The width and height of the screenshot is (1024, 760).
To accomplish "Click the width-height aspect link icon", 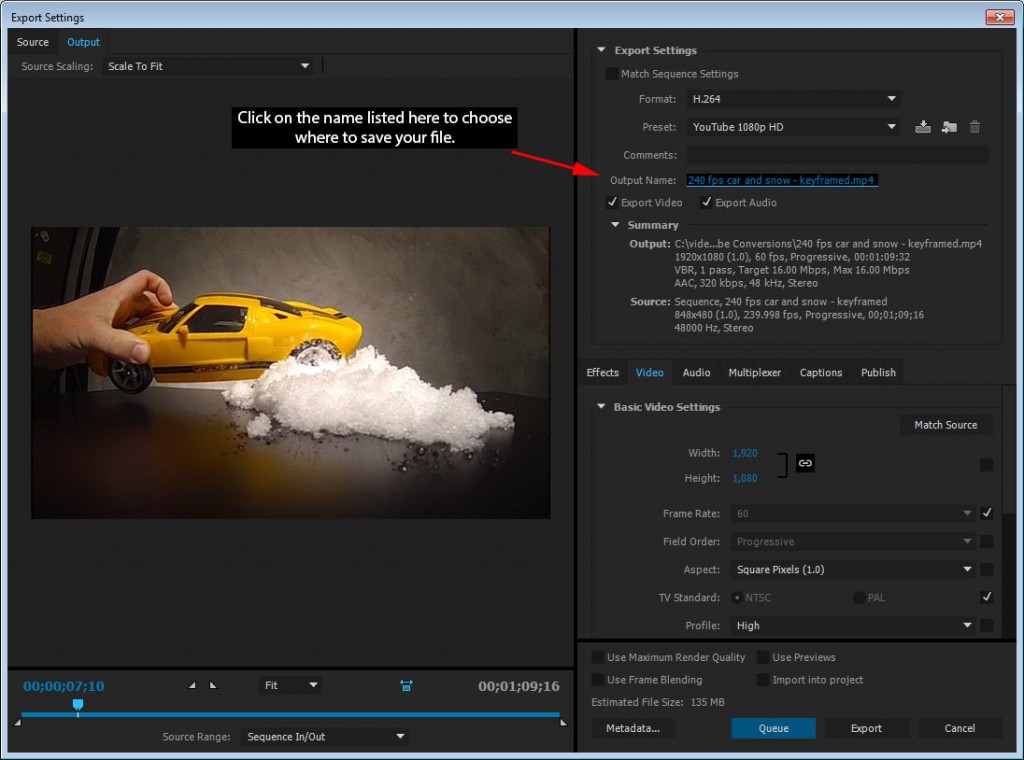I will 805,463.
